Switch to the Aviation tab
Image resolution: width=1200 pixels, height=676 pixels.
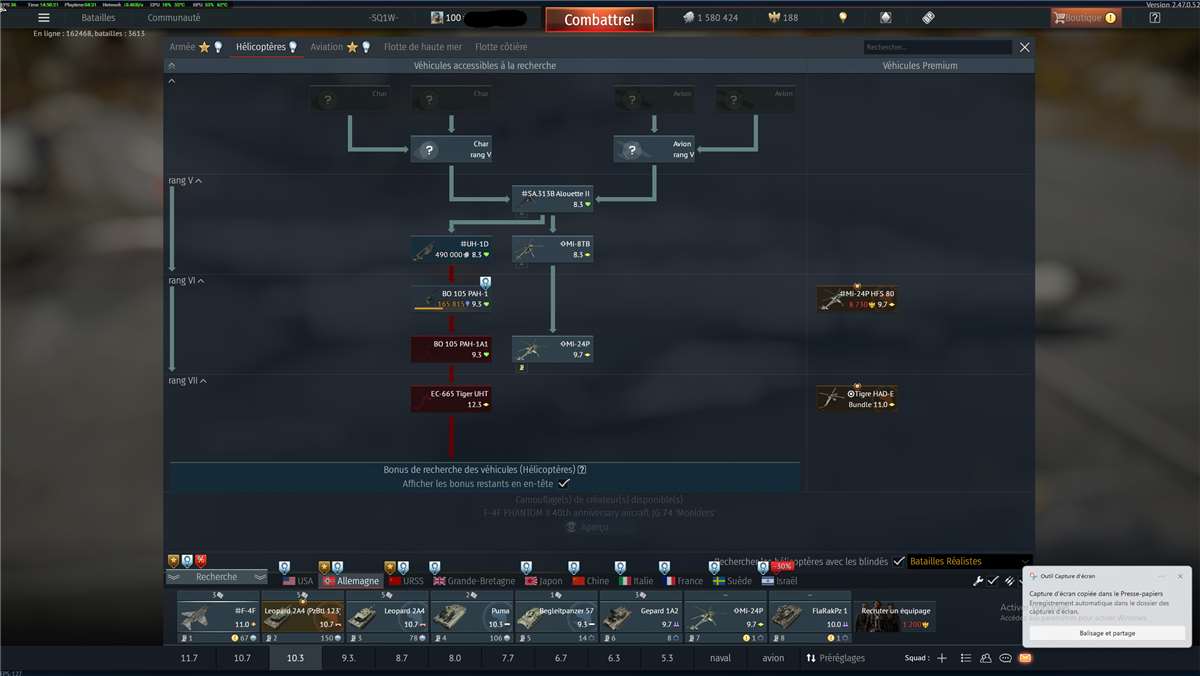coord(326,47)
